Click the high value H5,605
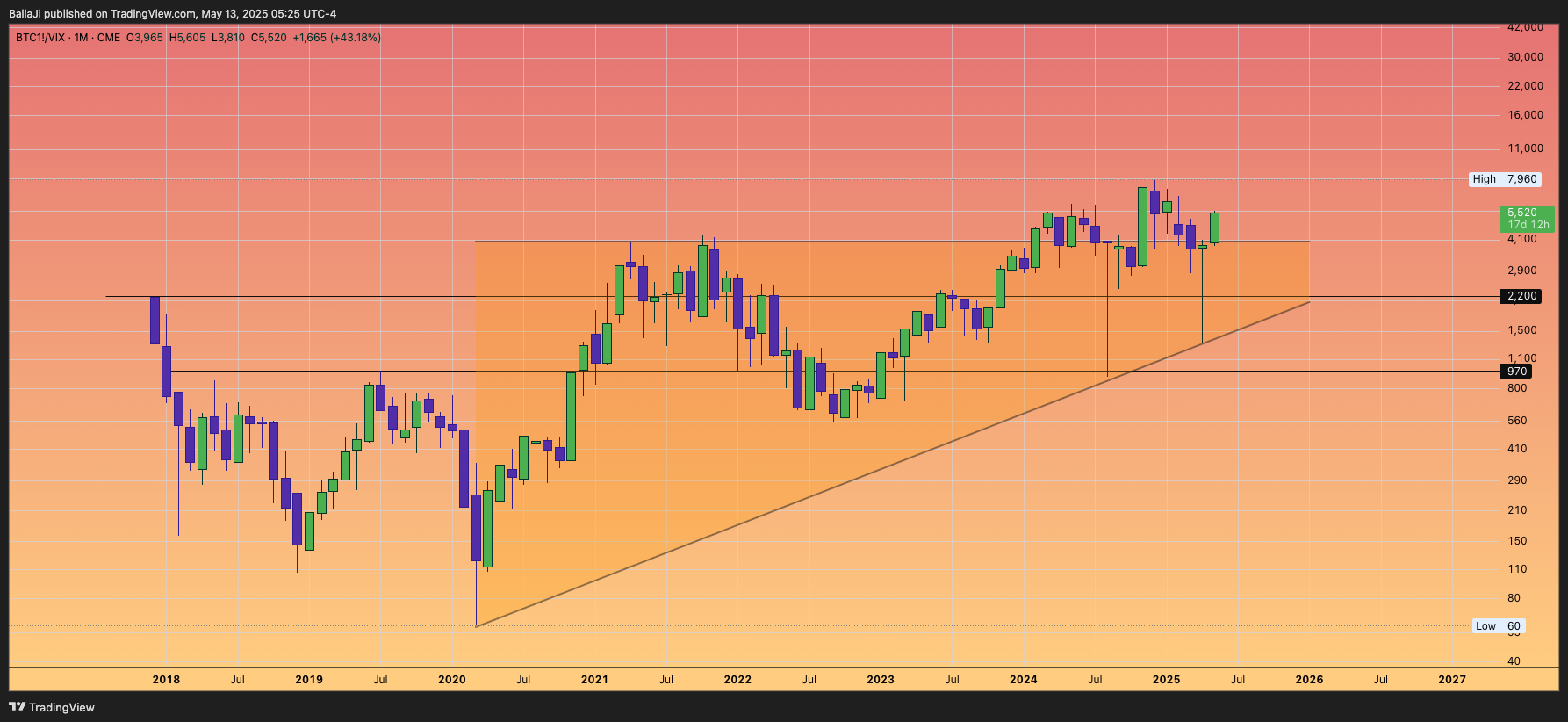Viewport: 1568px width, 722px height. point(187,38)
